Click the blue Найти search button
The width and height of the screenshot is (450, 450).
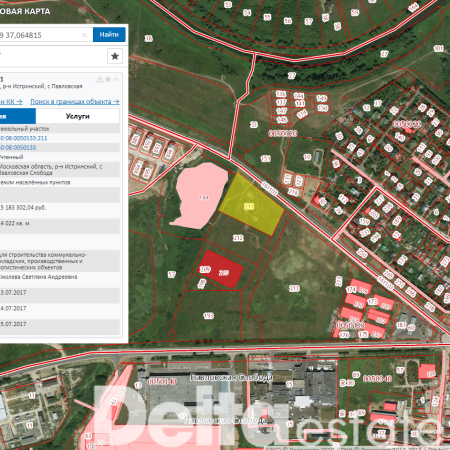point(109,35)
